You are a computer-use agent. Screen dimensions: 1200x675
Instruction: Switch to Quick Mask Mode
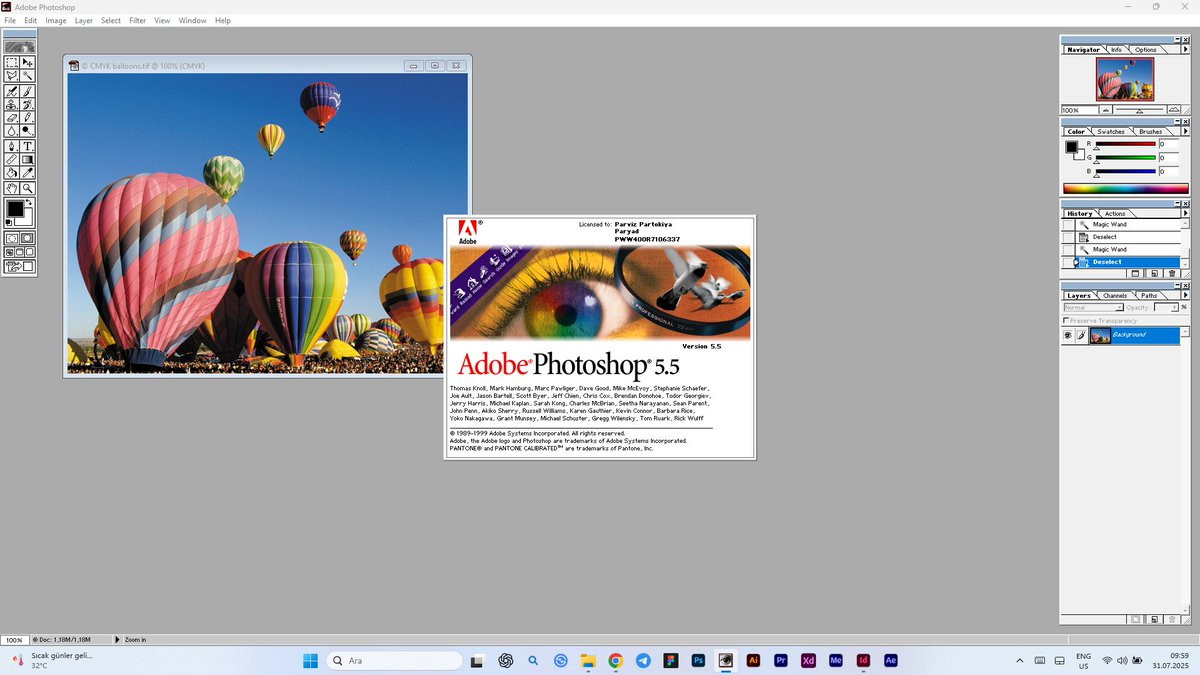(x=27, y=238)
